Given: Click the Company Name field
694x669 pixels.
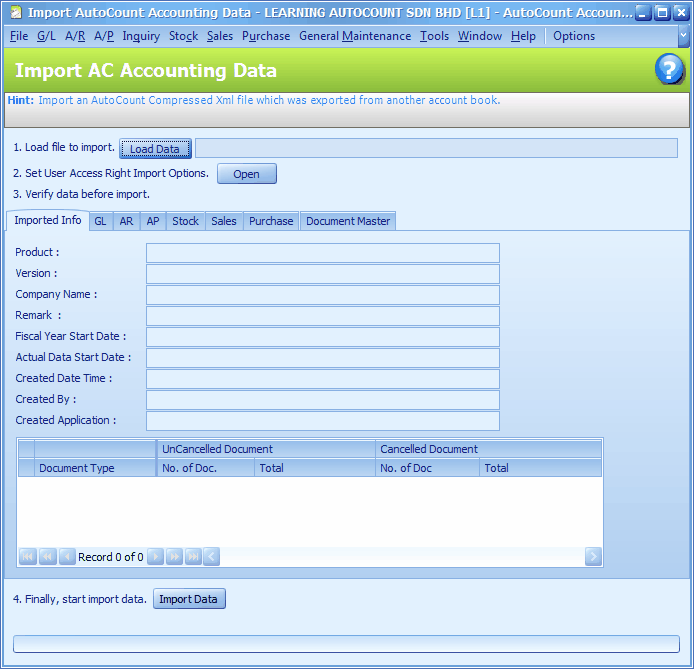Looking at the screenshot, I should pyautogui.click(x=323, y=295).
